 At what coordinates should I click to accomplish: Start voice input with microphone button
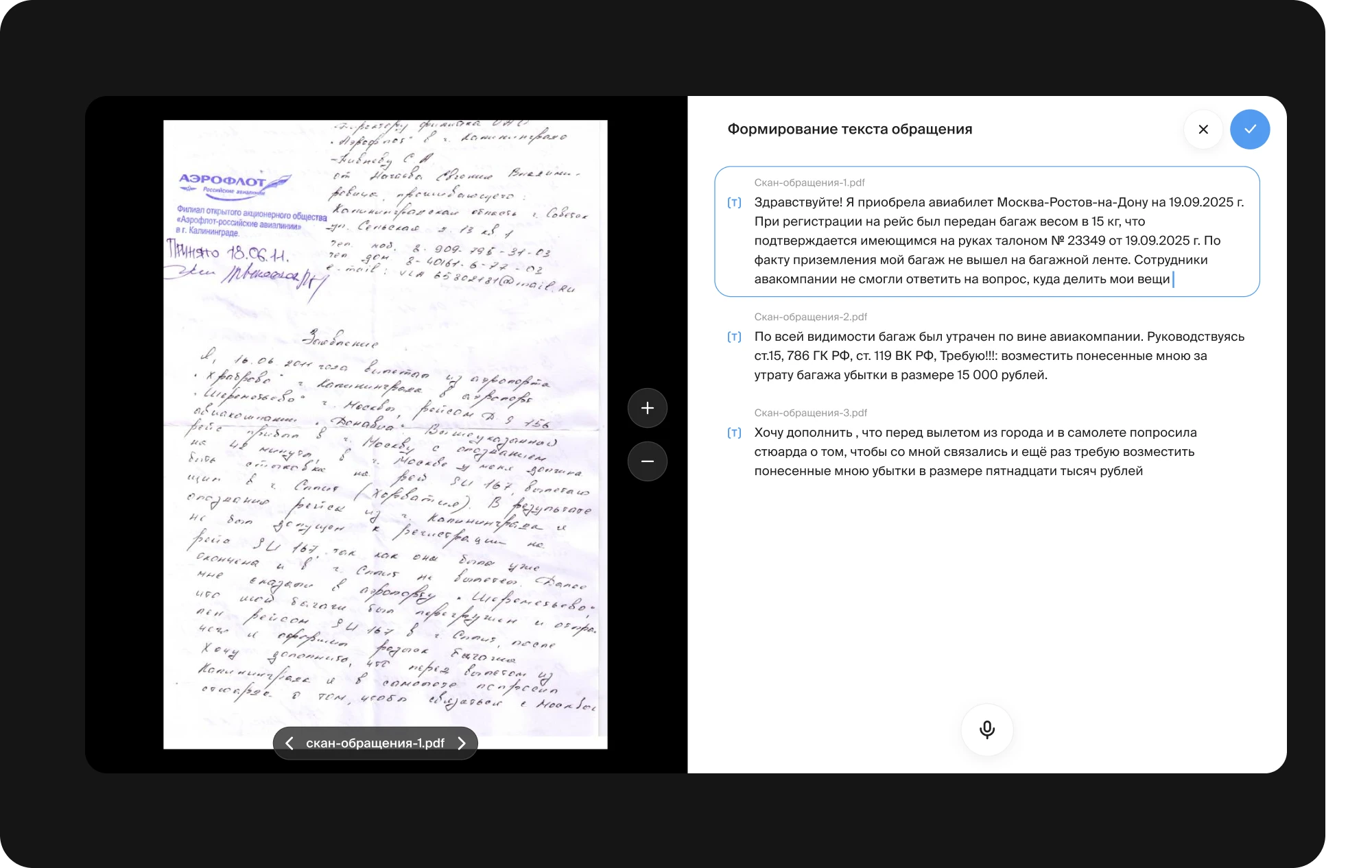(987, 730)
